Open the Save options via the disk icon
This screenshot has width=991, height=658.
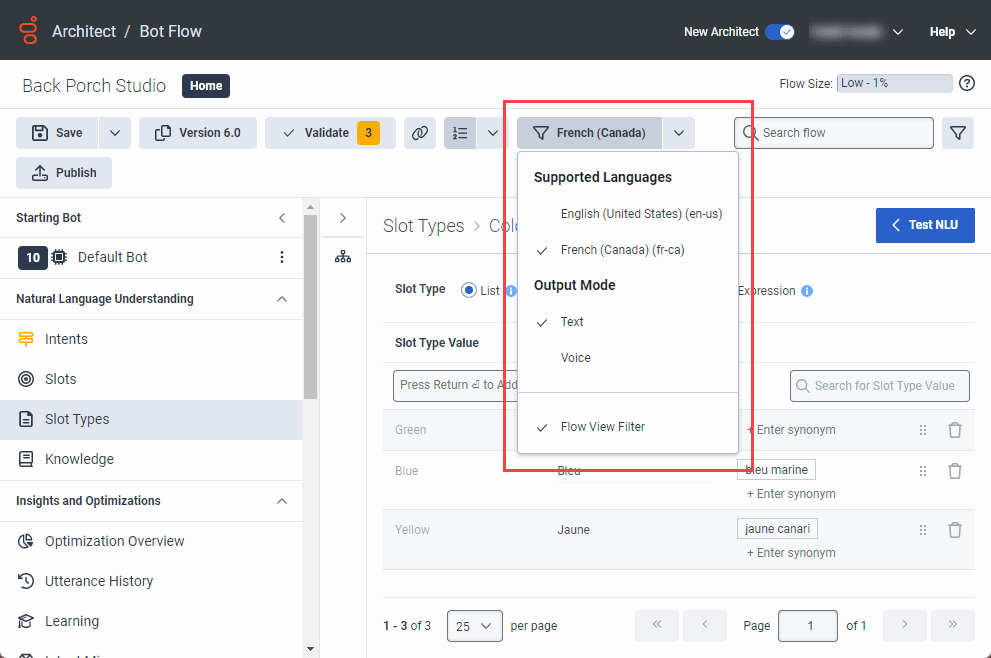coord(42,131)
